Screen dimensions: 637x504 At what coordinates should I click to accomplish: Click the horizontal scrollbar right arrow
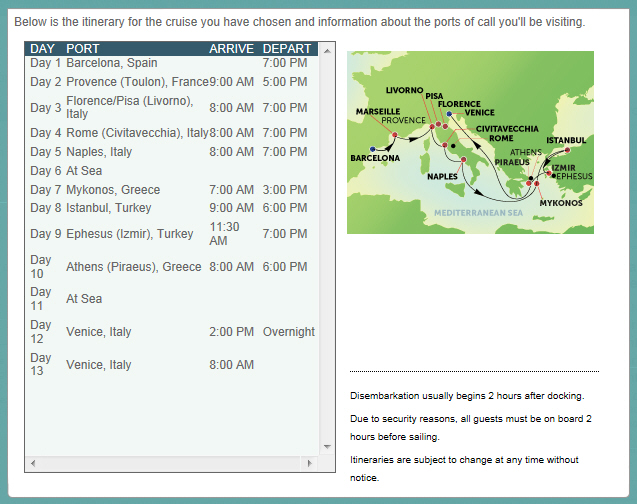pyautogui.click(x=310, y=463)
